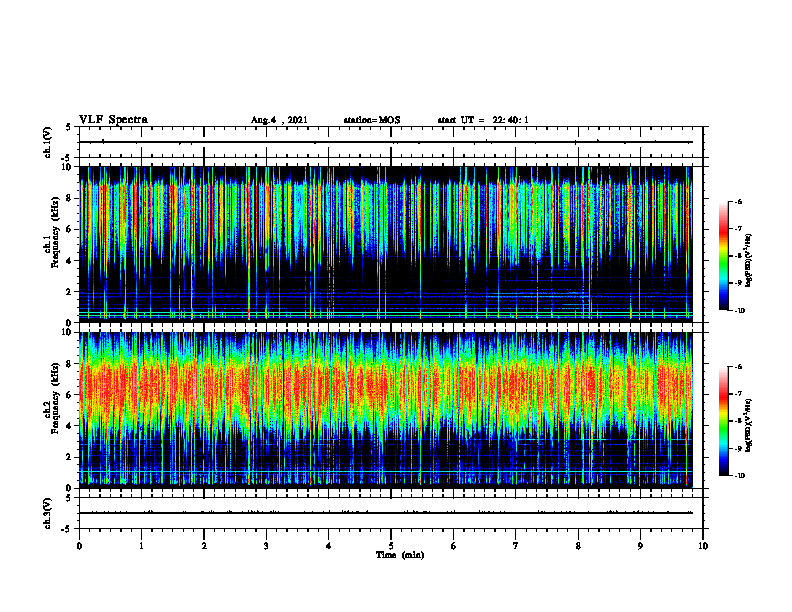Click the "ch.3(V)" waveform axis label
792x612 pixels.
[47, 513]
